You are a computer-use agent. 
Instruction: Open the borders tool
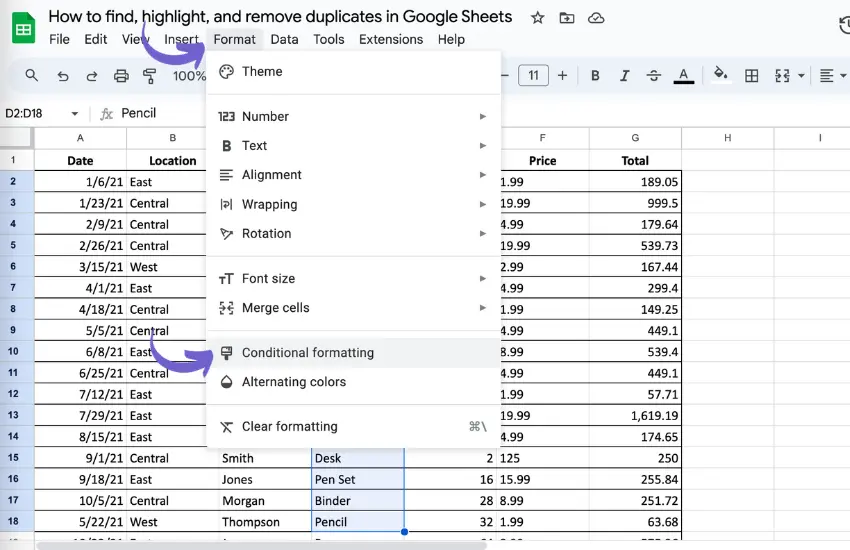pyautogui.click(x=751, y=75)
